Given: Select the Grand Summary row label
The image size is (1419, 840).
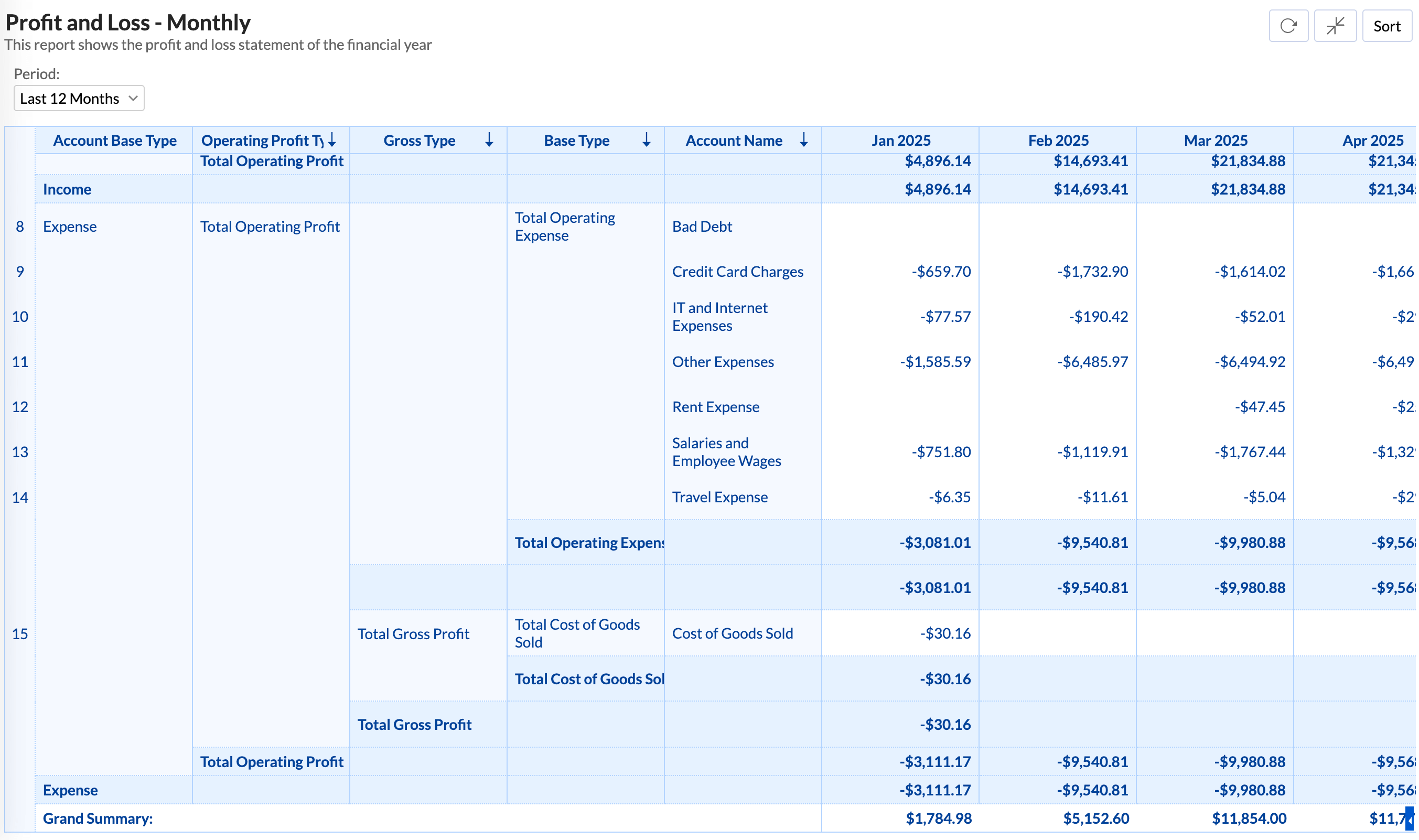Looking at the screenshot, I should pos(98,818).
